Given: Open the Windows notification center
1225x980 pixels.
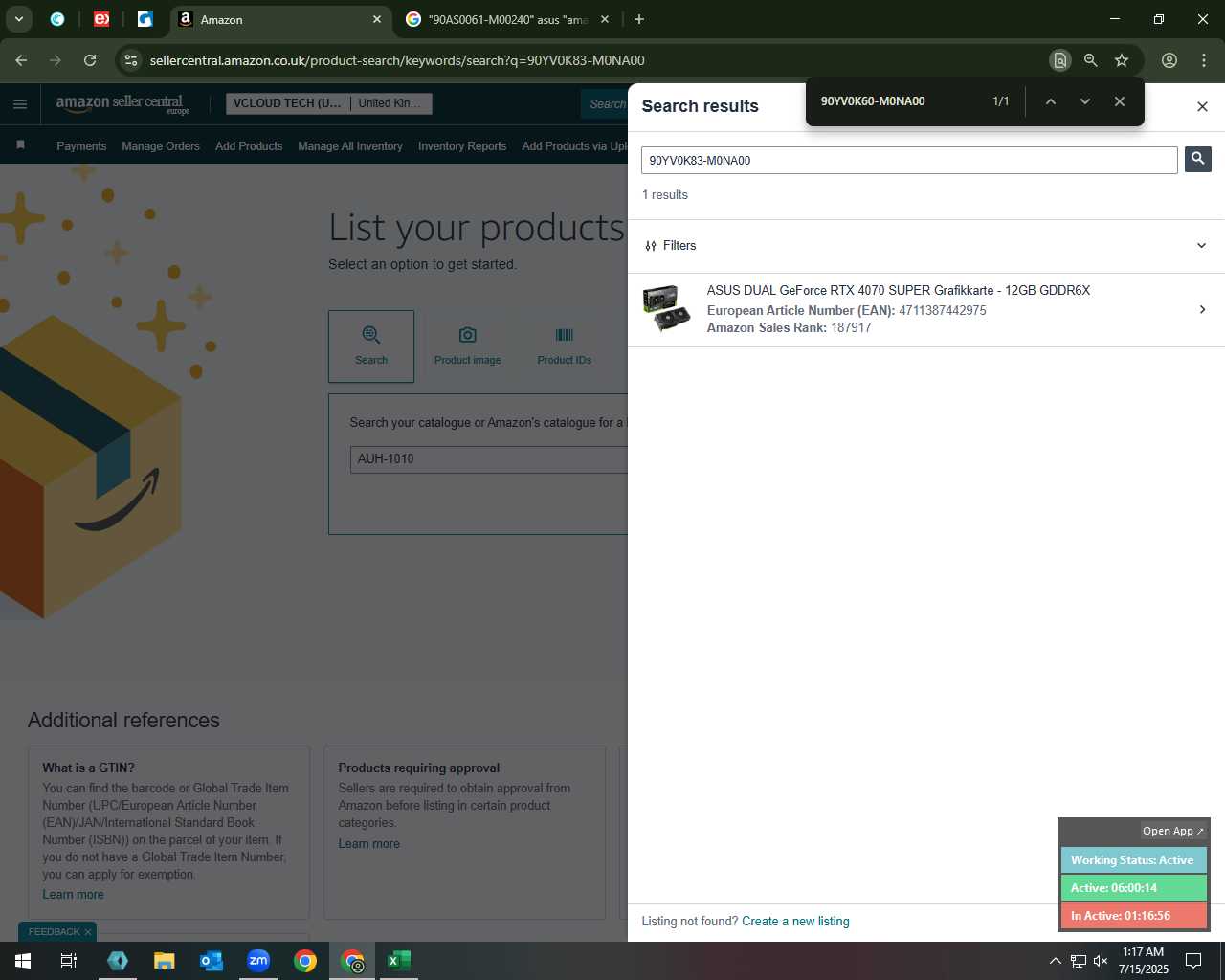Looking at the screenshot, I should (x=1193, y=961).
